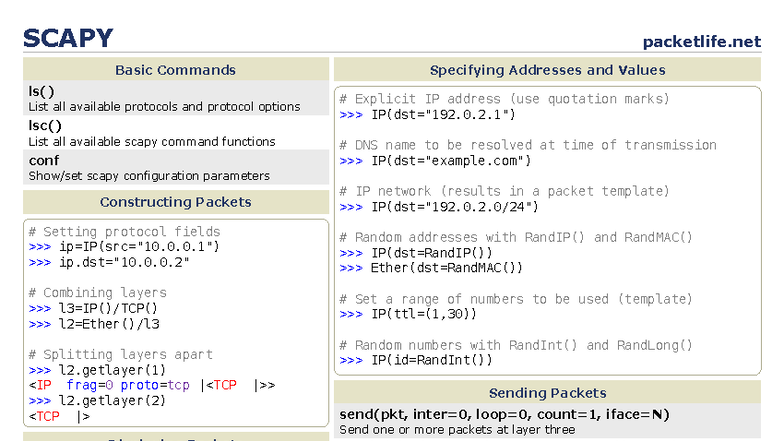This screenshot has height=441, width=784.
Task: Click the '# IP network' template comment
Action: coord(504,191)
